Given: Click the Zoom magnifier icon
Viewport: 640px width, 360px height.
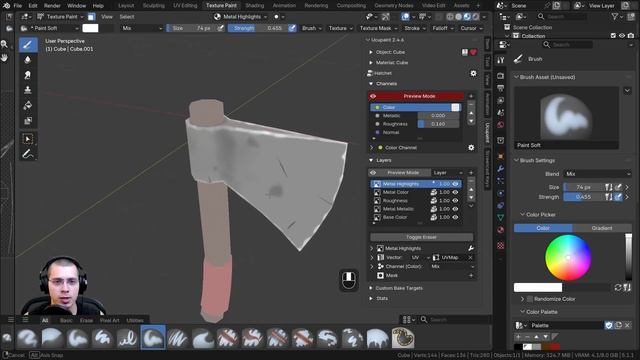Looking at the screenshot, I should click(4, 44).
